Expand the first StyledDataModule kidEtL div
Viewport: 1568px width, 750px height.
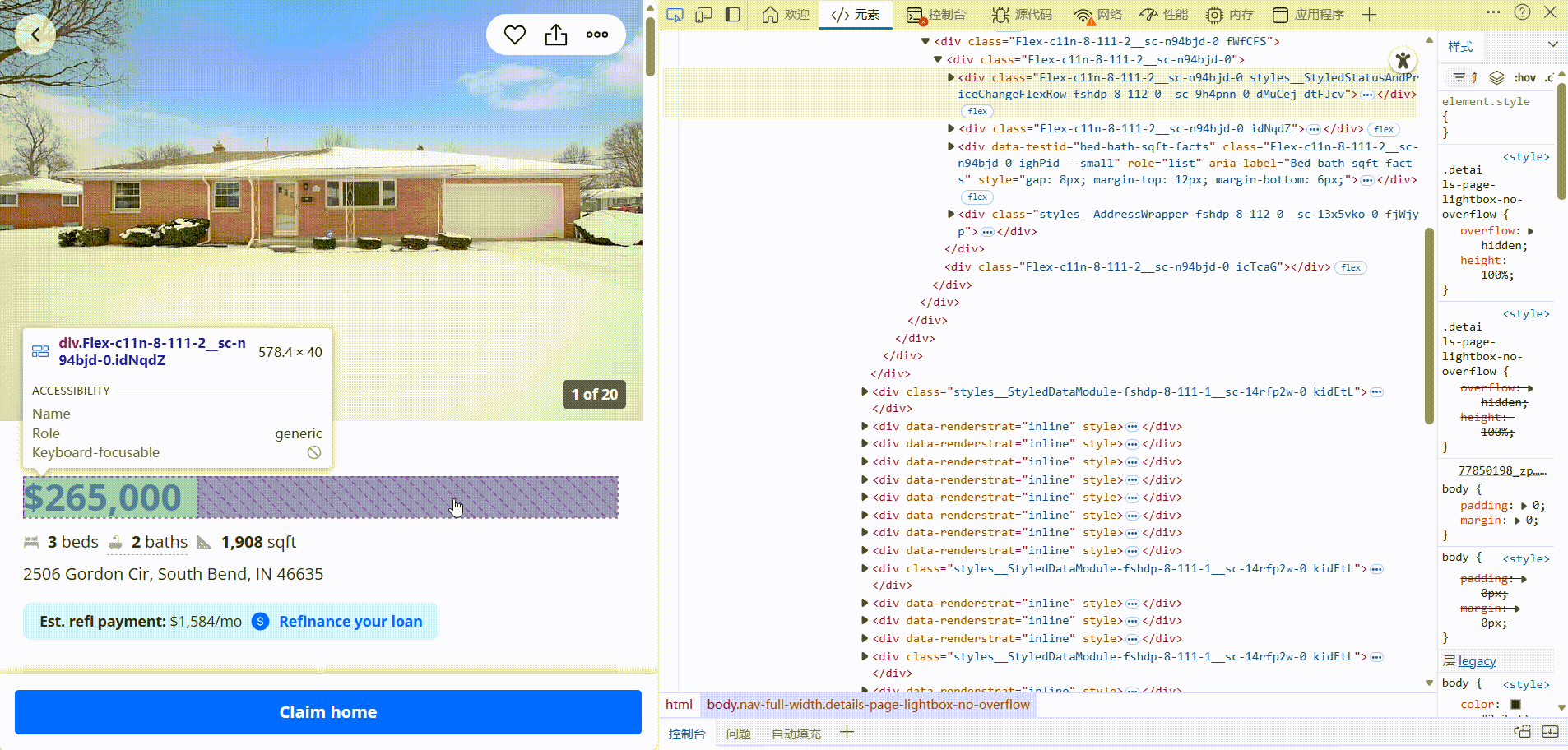point(865,391)
